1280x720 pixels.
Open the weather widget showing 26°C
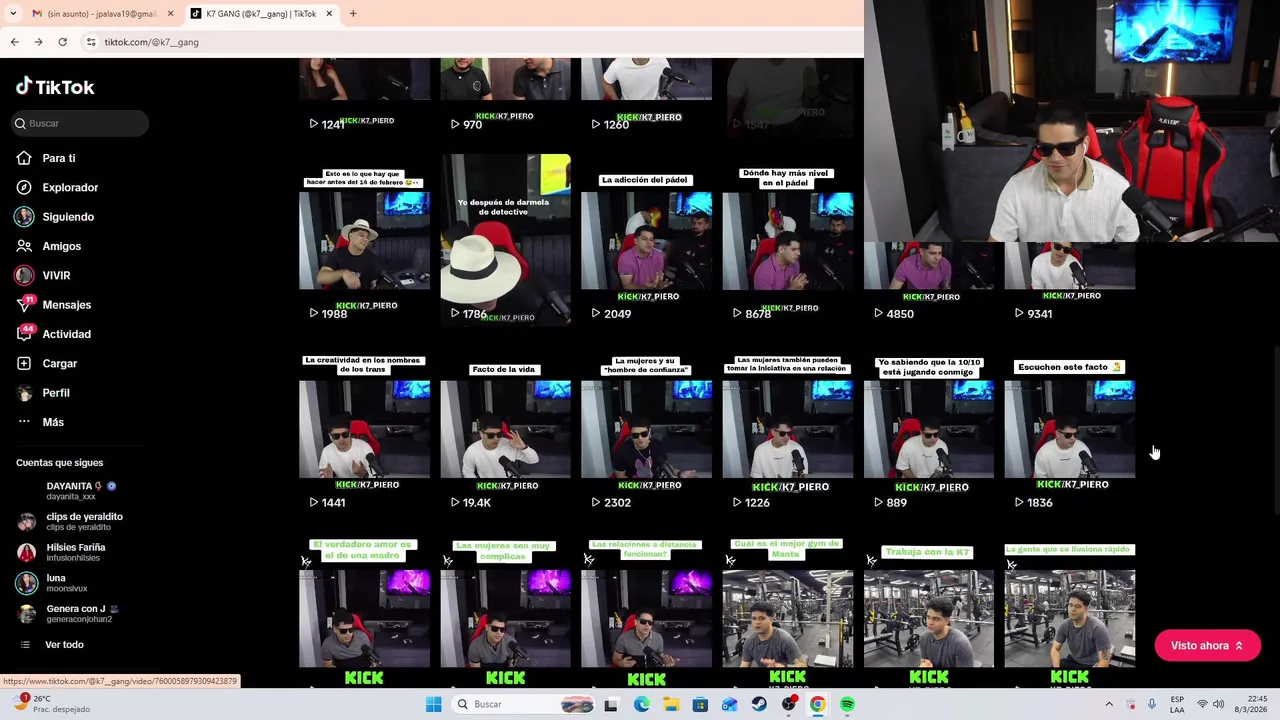pos(50,704)
